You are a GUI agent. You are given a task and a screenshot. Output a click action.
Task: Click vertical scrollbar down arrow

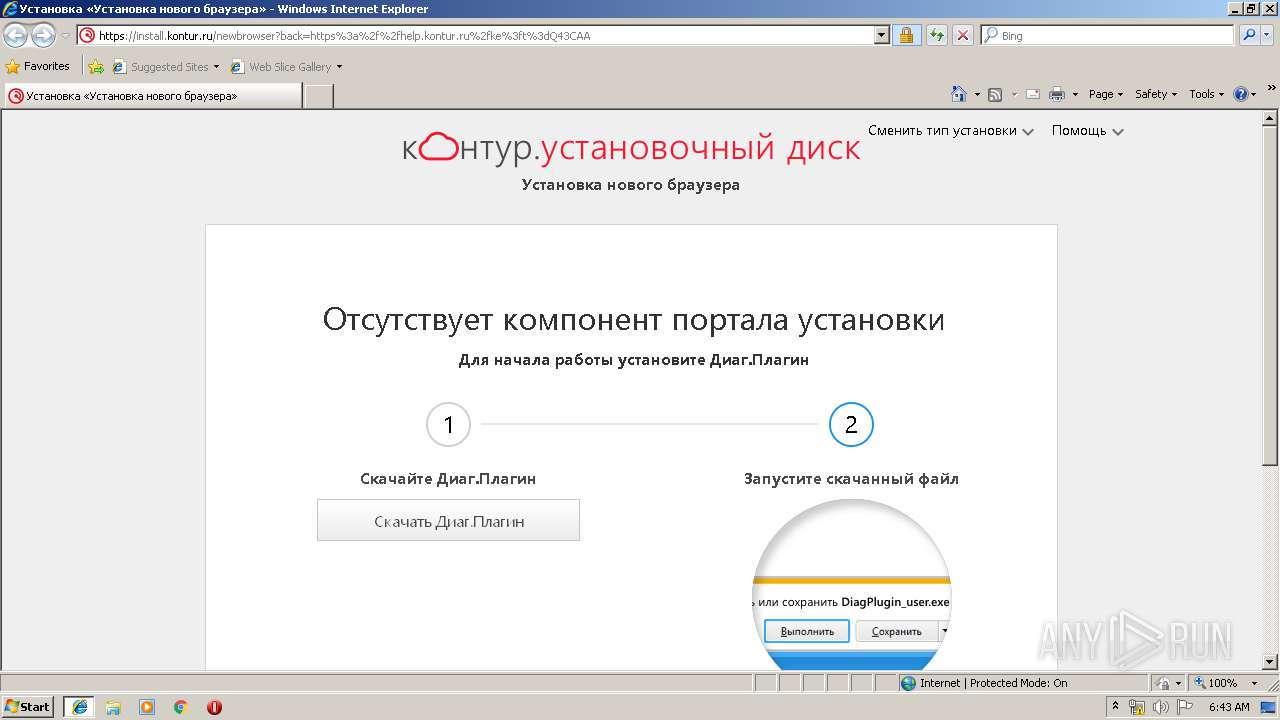(x=1271, y=661)
